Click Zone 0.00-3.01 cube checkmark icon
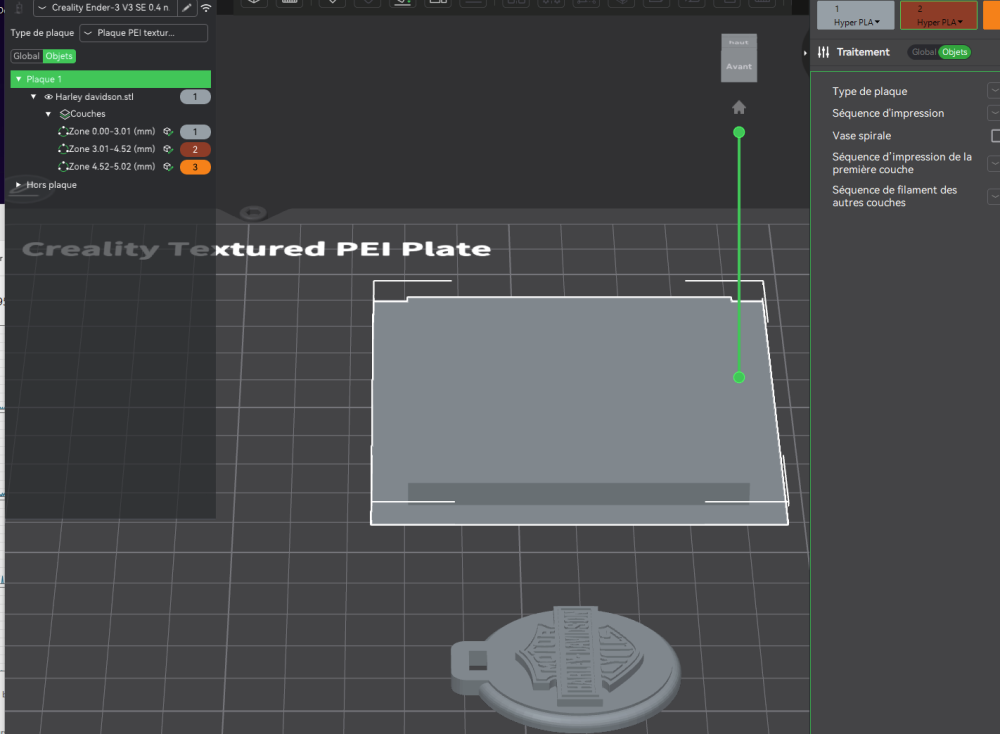 (169, 132)
